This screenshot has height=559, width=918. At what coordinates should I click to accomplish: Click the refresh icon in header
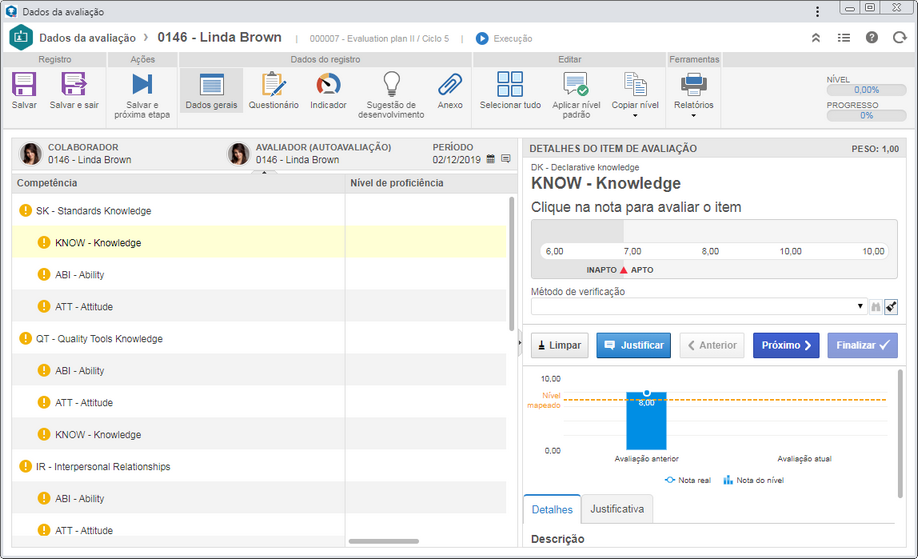coord(899,37)
